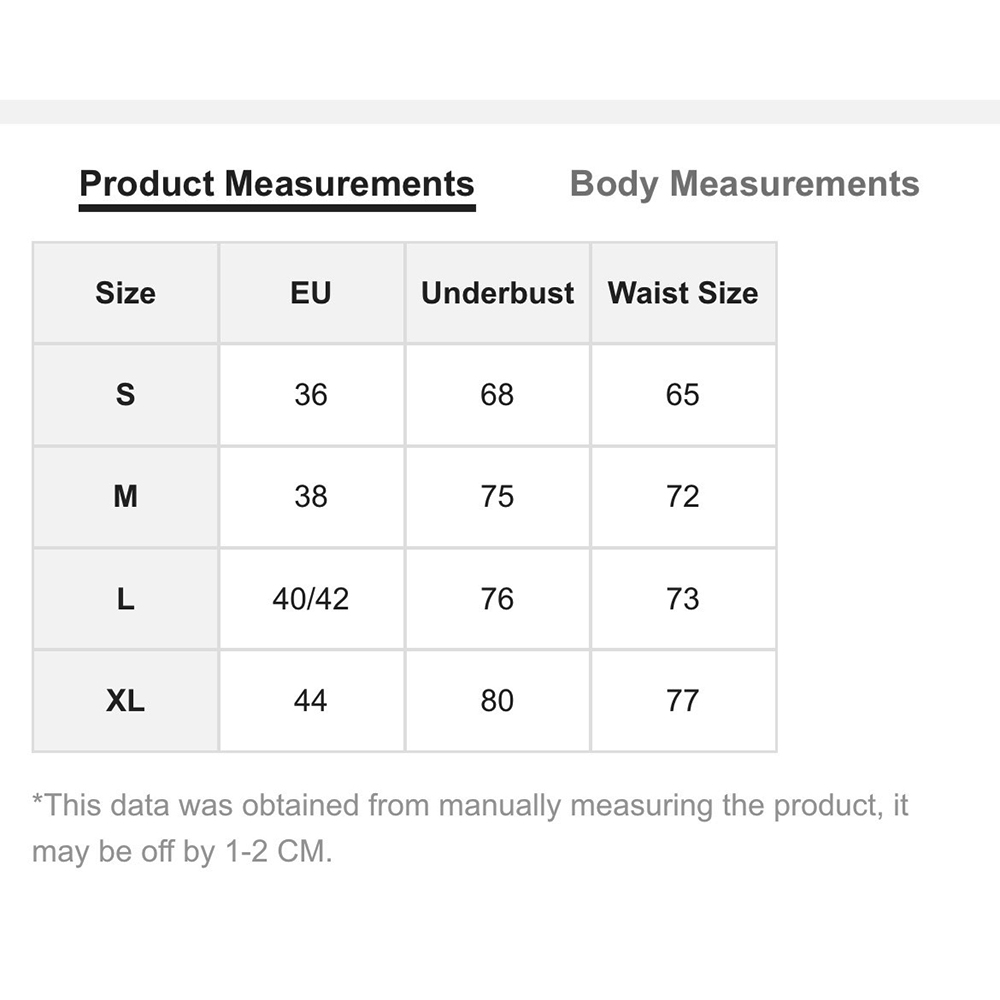Click the EU 36 cell
The width and height of the screenshot is (1000, 1000).
311,395
